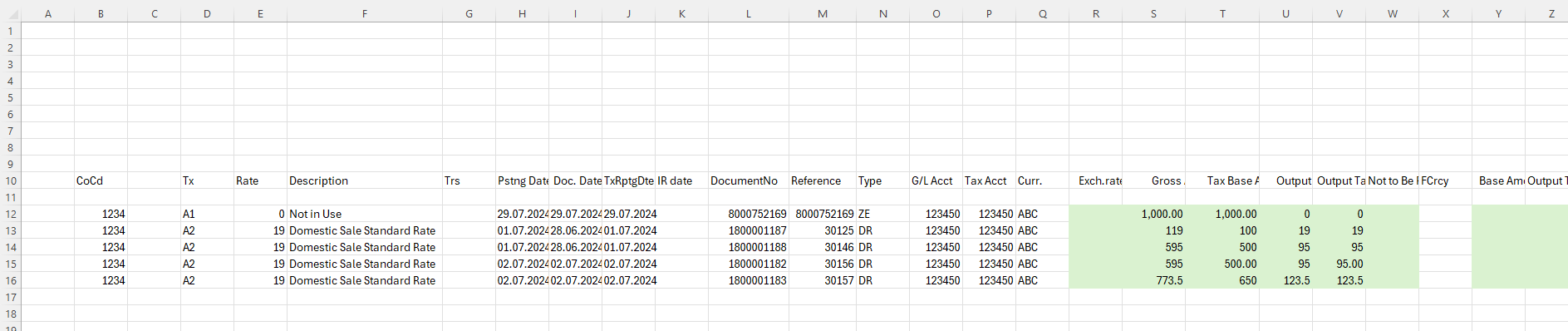
Task: Select column A header
Action: coord(48,14)
